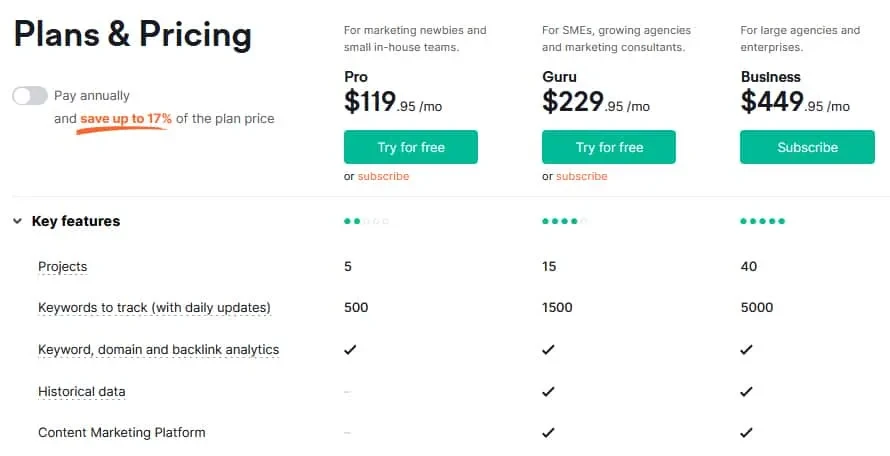Click Guru's Historical data checkmark
This screenshot has width=890, height=456.
pyautogui.click(x=548, y=391)
